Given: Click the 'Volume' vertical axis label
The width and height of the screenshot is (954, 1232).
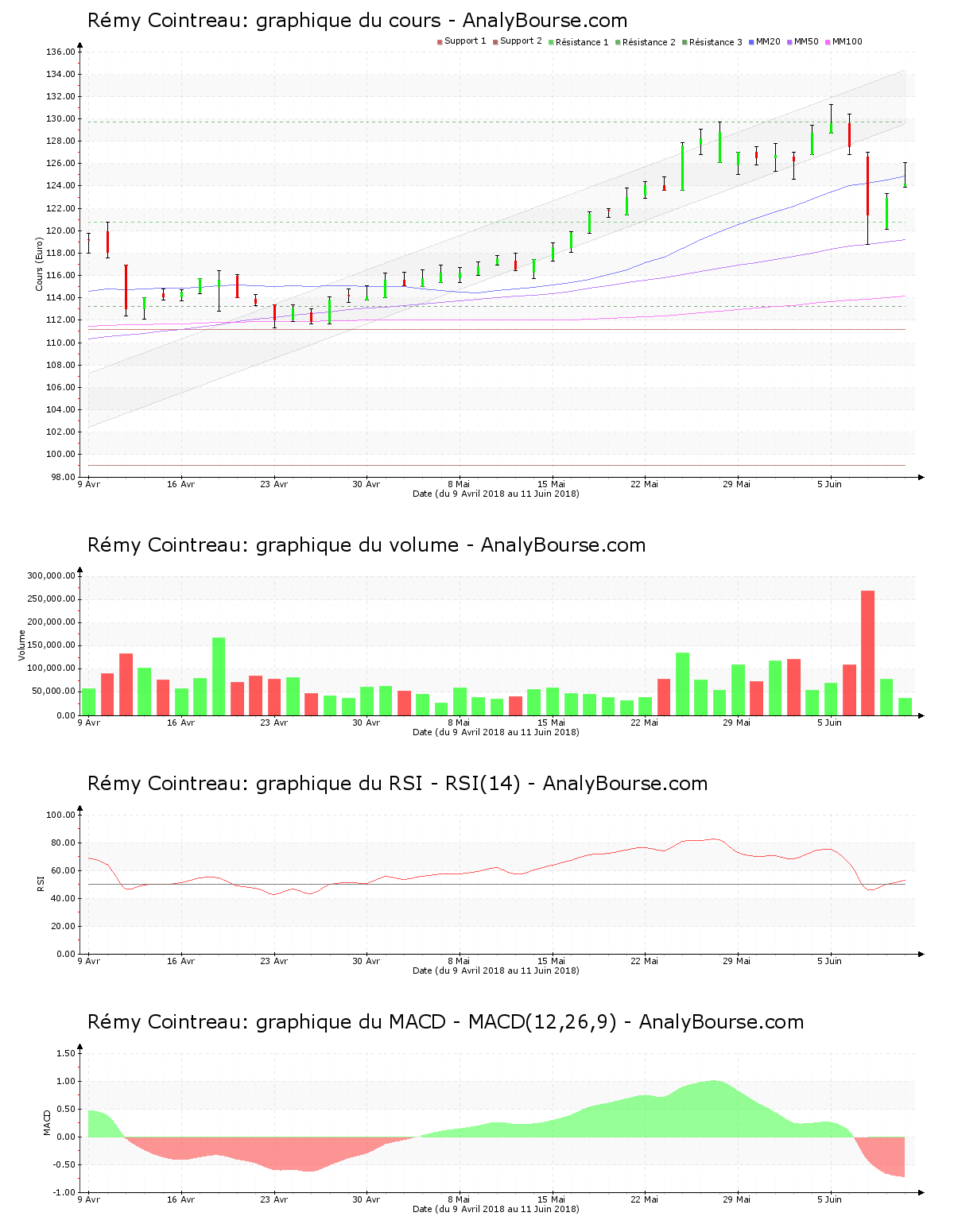Looking at the screenshot, I should click(21, 645).
